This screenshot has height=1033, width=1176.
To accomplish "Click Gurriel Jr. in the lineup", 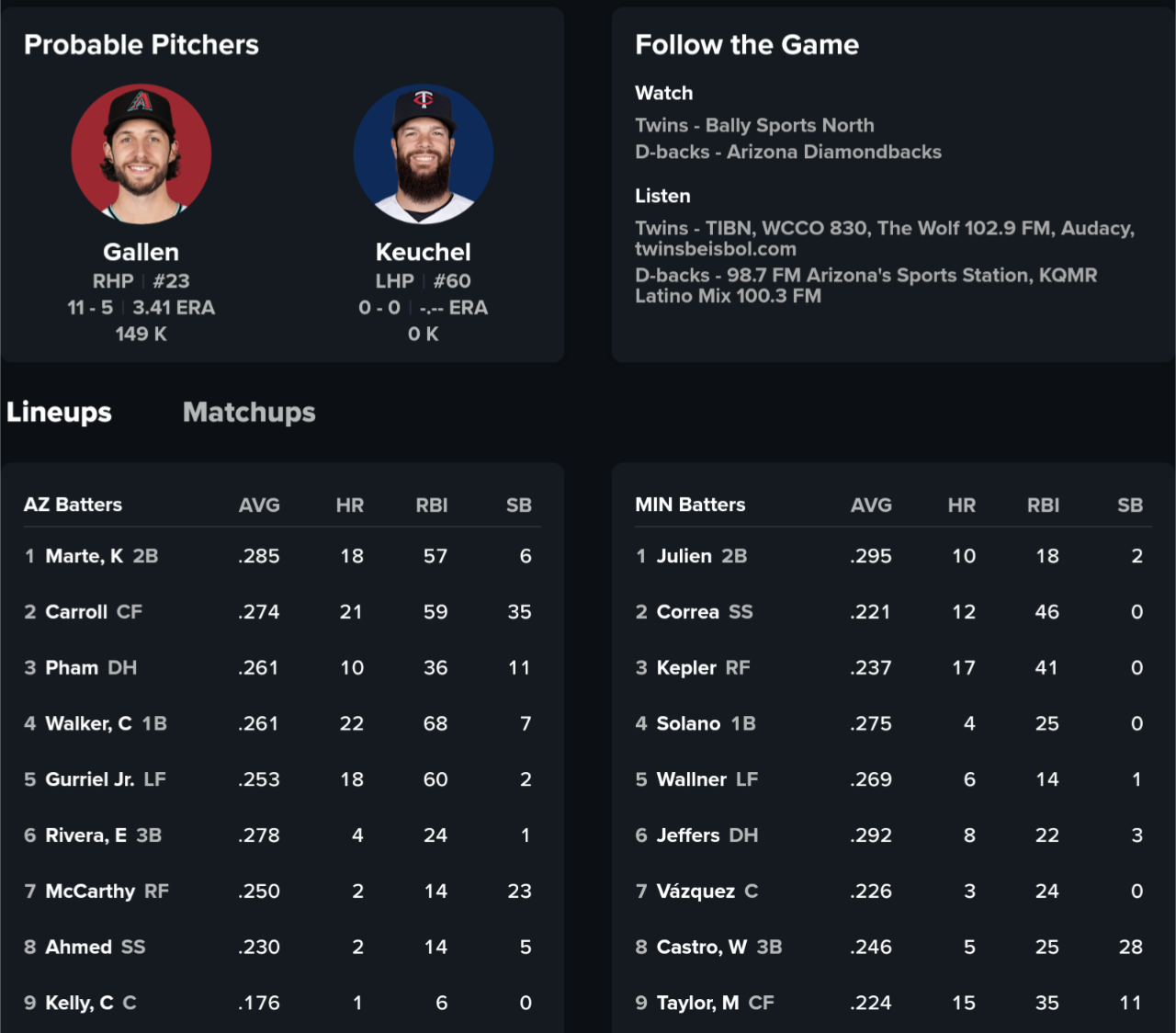I will [x=90, y=779].
